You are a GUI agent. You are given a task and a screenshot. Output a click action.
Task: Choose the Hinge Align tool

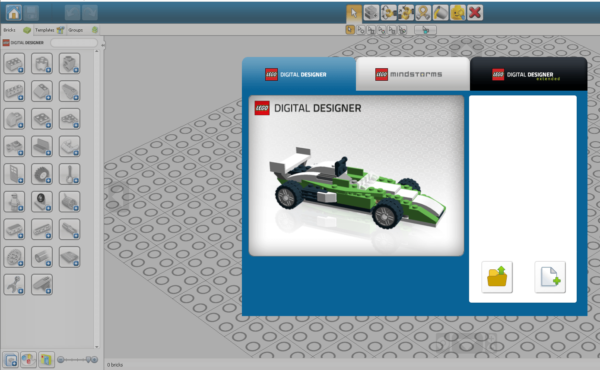click(x=406, y=13)
